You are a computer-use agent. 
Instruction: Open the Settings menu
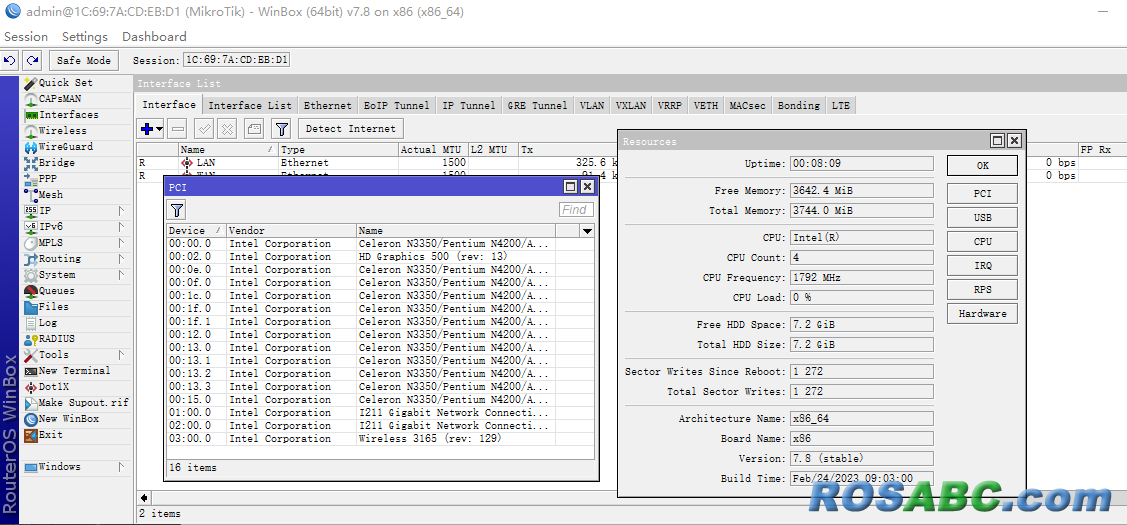pyautogui.click(x=85, y=37)
